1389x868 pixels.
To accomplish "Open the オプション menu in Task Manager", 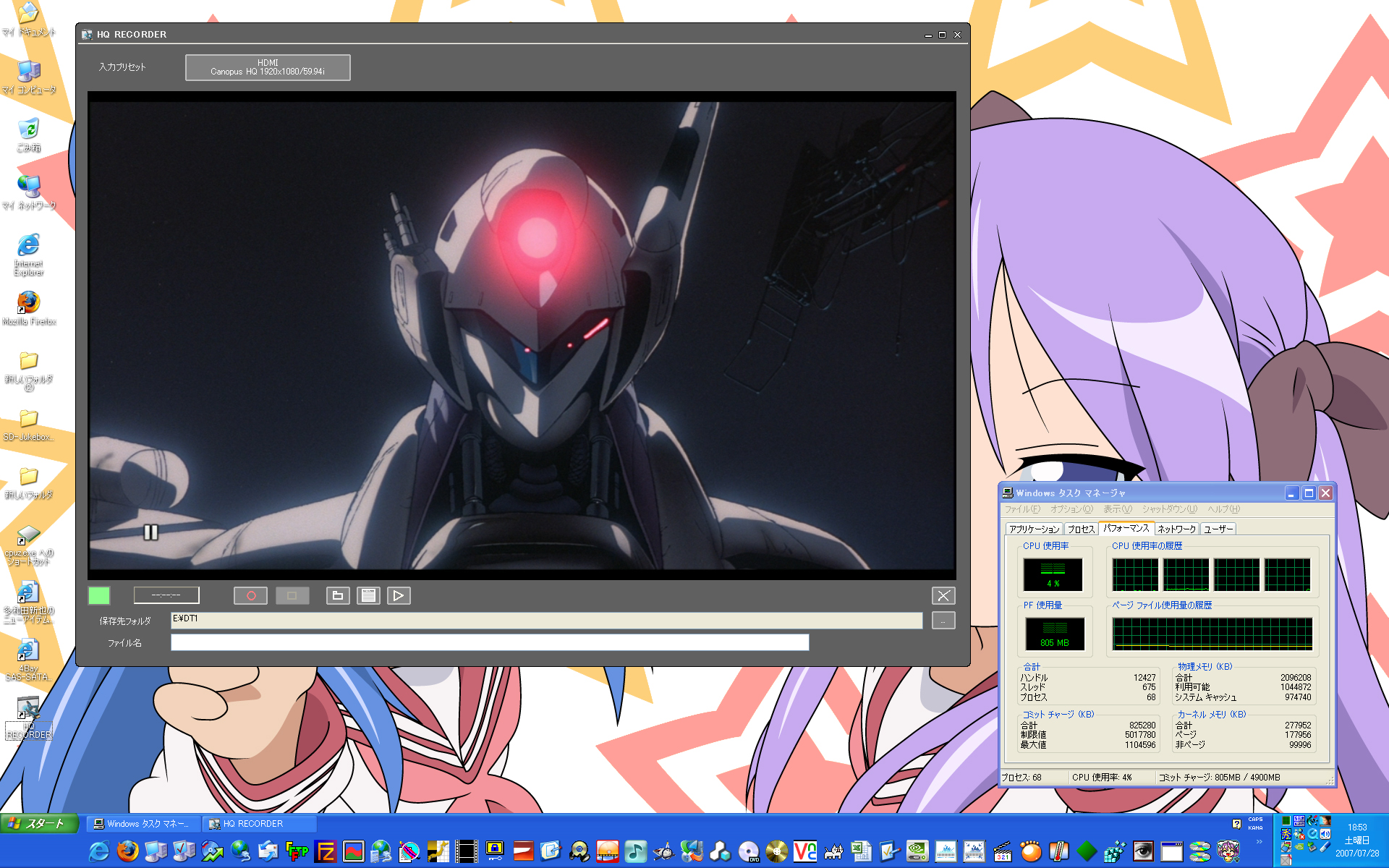I will (x=1071, y=509).
